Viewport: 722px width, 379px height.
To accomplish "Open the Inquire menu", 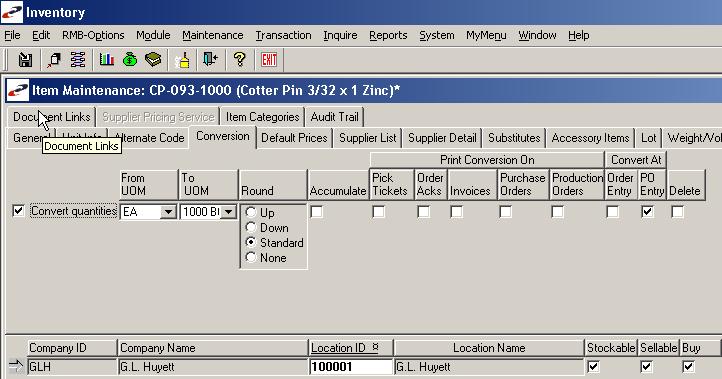I will pos(340,35).
